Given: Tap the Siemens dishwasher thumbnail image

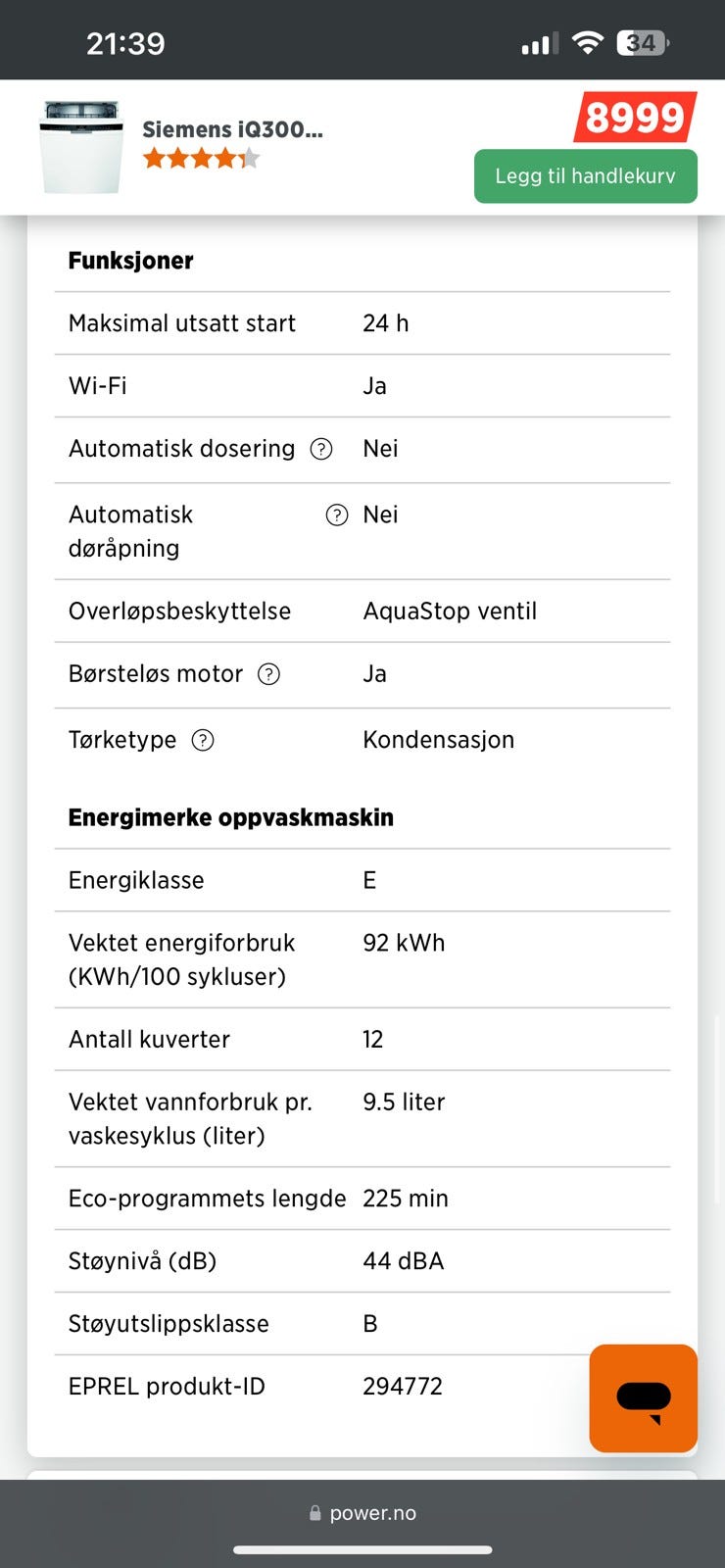Looking at the screenshot, I should 82,147.
